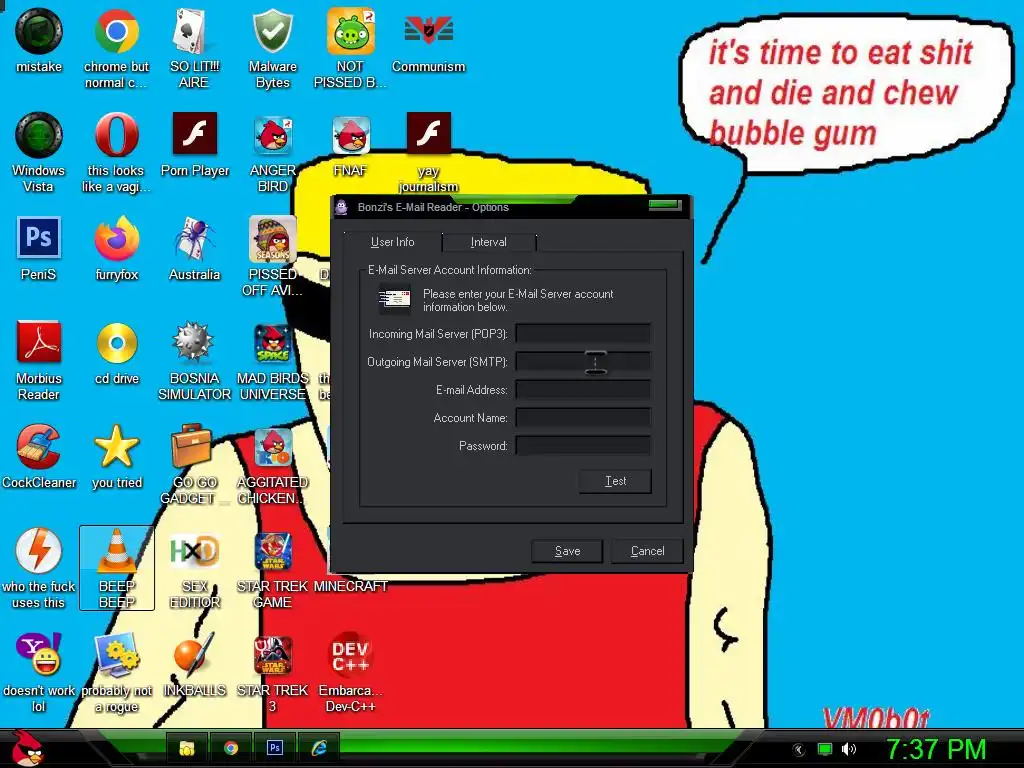This screenshot has height=768, width=1024.
Task: Open Internet Explorer from the taskbar
Action: click(319, 748)
